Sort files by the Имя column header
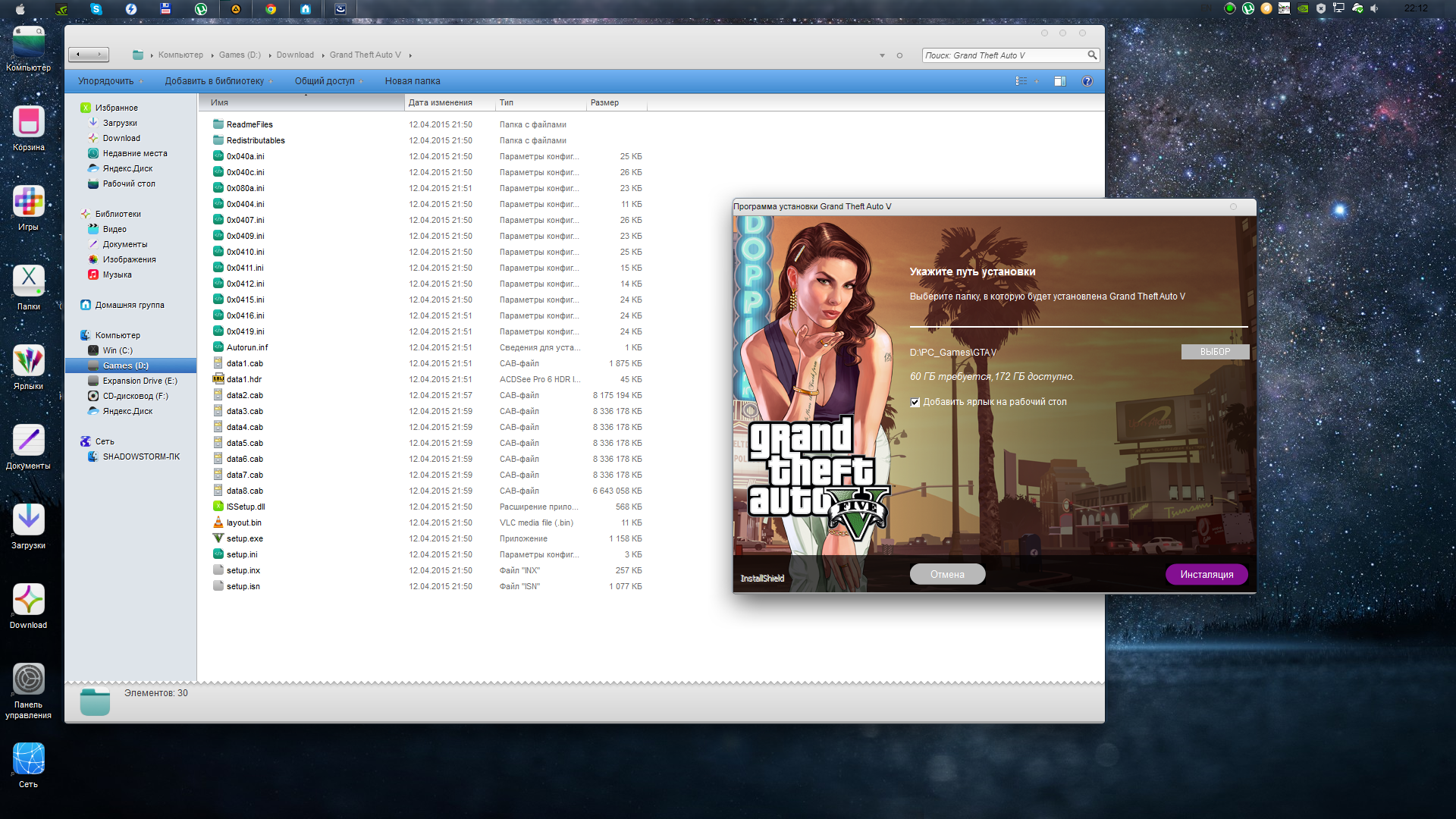 pos(302,102)
